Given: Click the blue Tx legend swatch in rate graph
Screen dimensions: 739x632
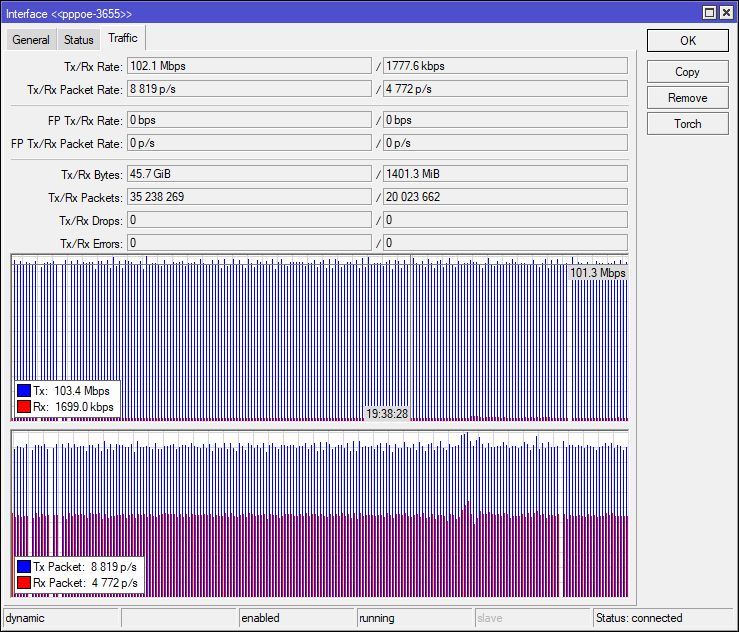Looking at the screenshot, I should (x=24, y=391).
